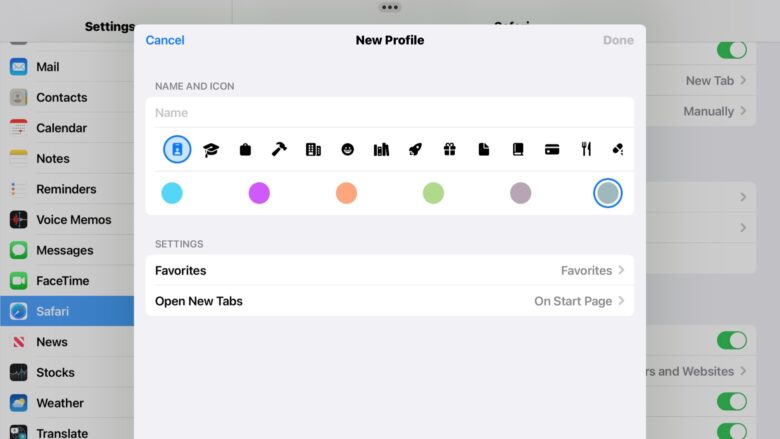Viewport: 780px width, 439px height.
Task: Pick the selected gray-blue profile color
Action: click(607, 193)
